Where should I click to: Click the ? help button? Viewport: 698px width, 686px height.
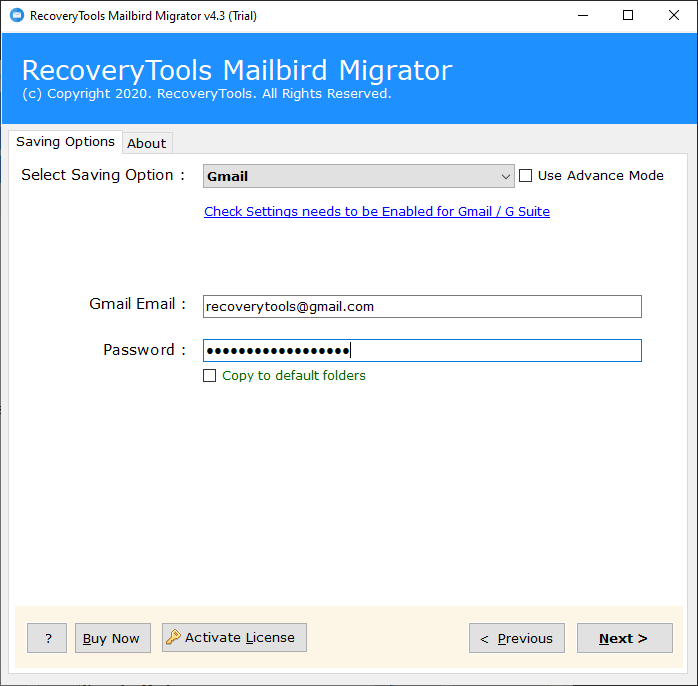click(x=47, y=638)
